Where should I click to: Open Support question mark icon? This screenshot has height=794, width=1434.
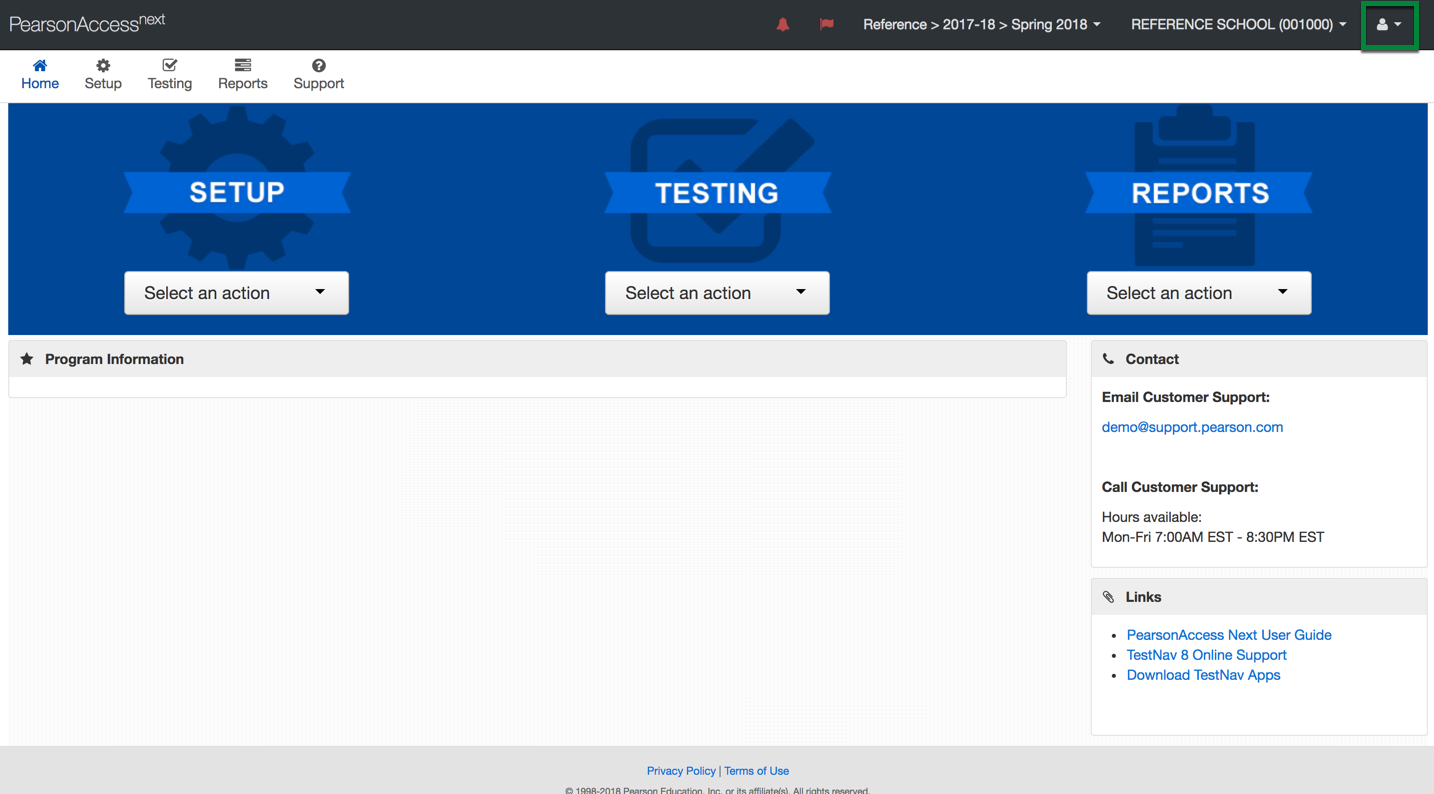(319, 66)
